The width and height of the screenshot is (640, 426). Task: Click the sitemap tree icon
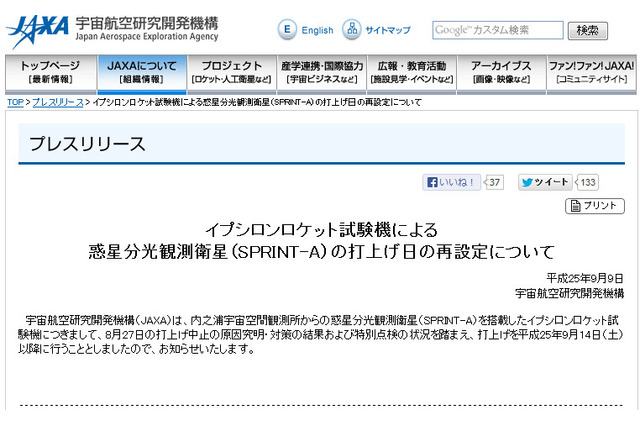pos(352,30)
